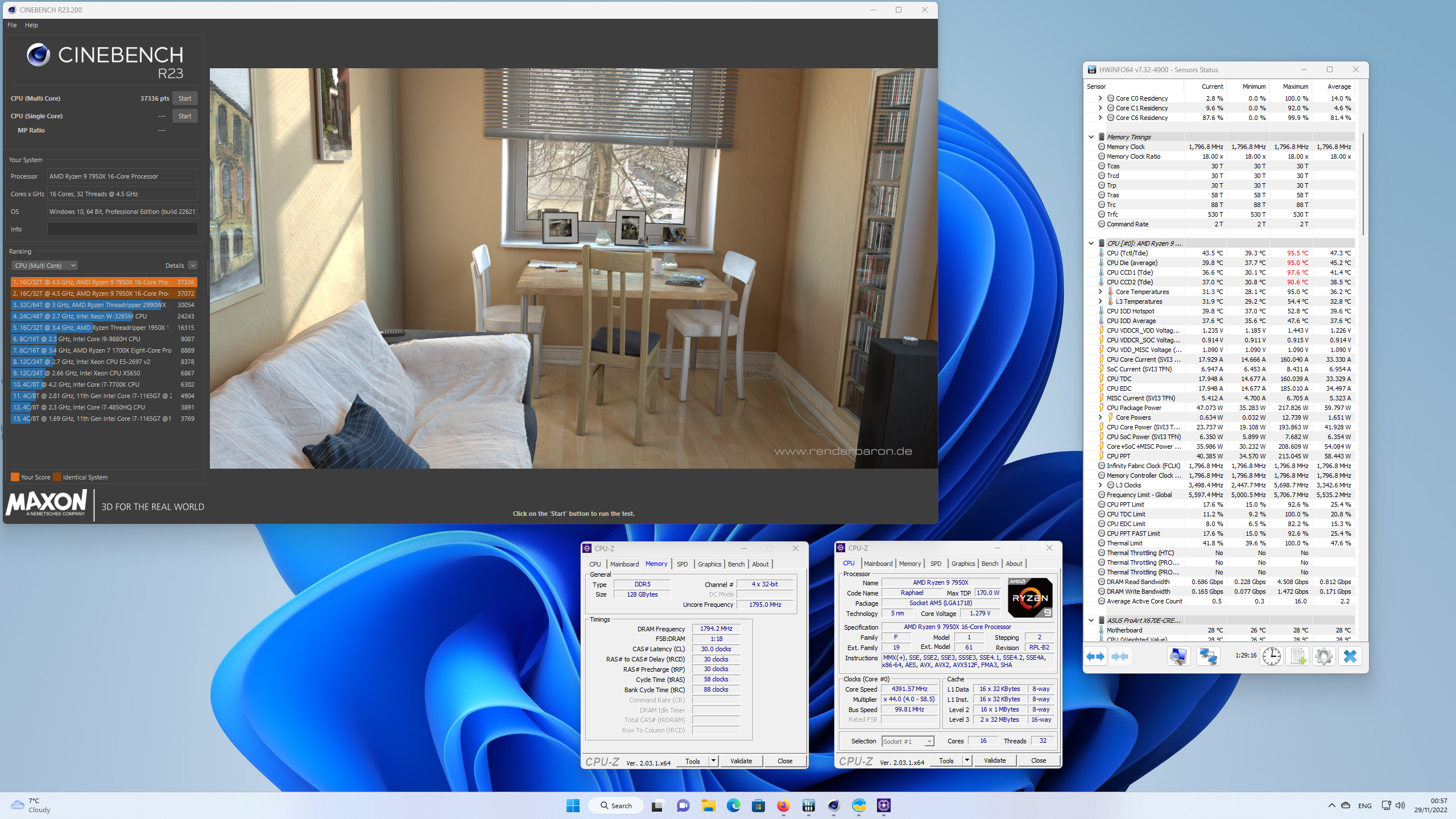Viewport: 1456px width, 819px height.
Task: Click CPU Package Power lightning icon
Action: (1102, 408)
